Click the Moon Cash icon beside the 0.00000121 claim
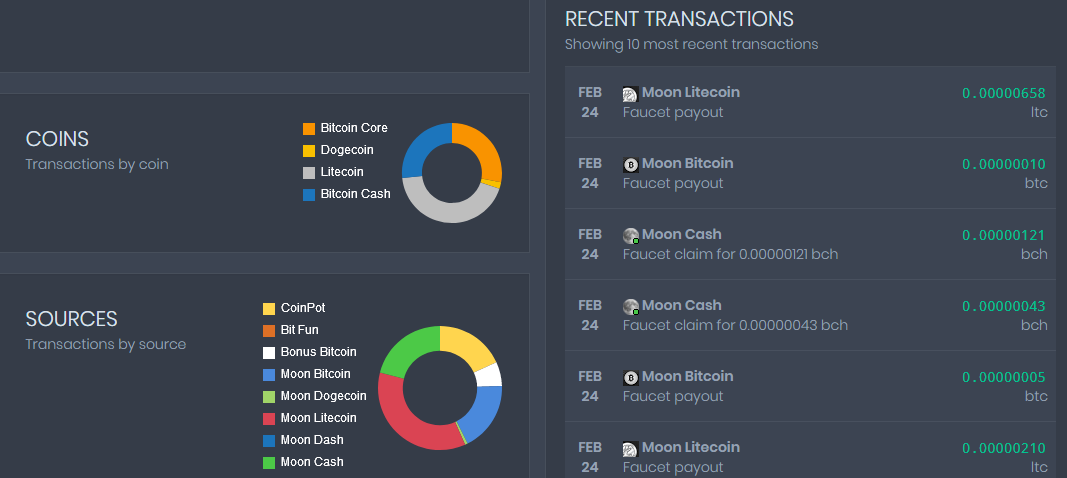 [631, 236]
